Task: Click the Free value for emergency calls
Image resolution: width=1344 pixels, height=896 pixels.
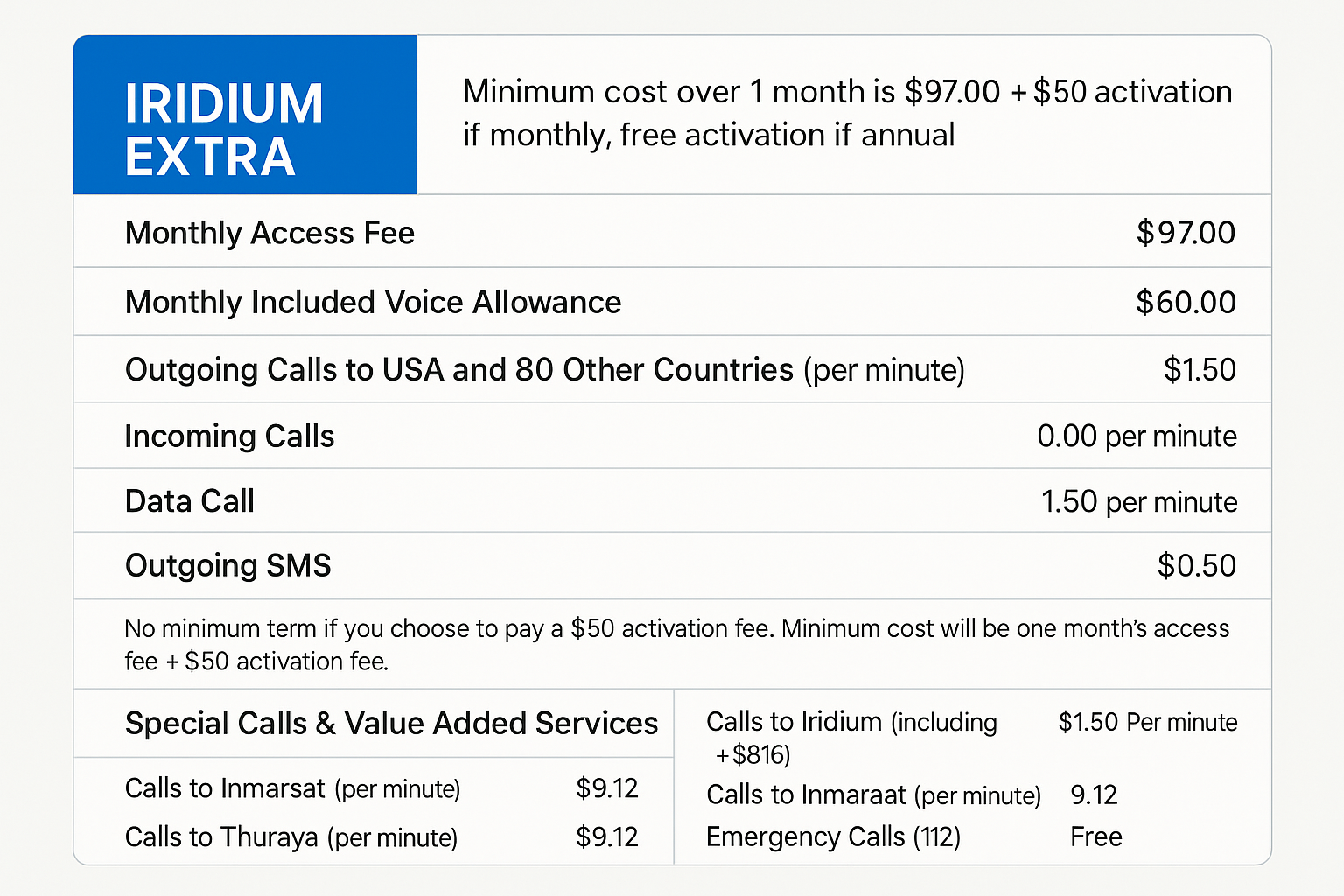Action: (1095, 837)
